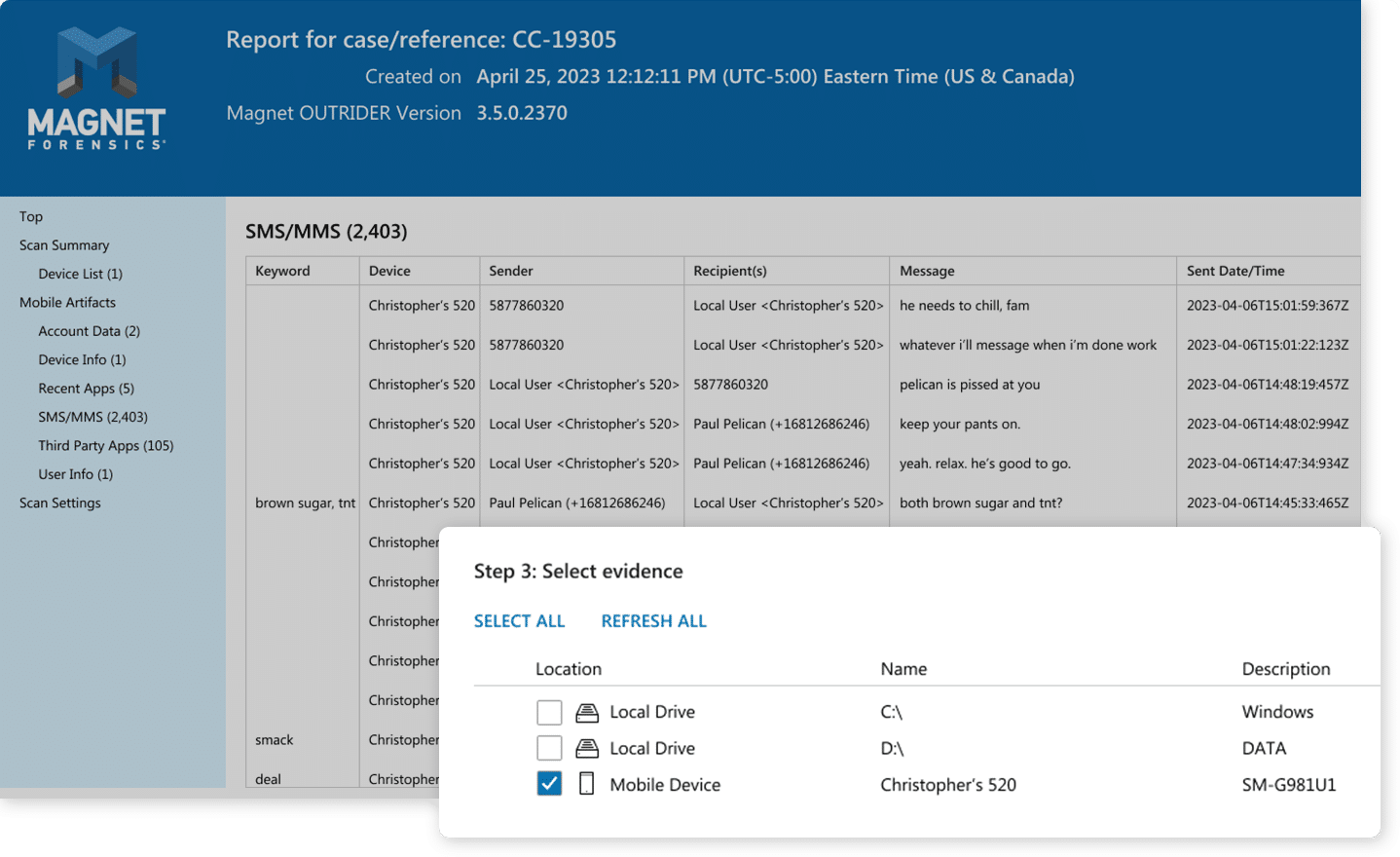Check the D:\ Local Drive checkbox
The height and width of the screenshot is (857, 1400).
coord(549,748)
